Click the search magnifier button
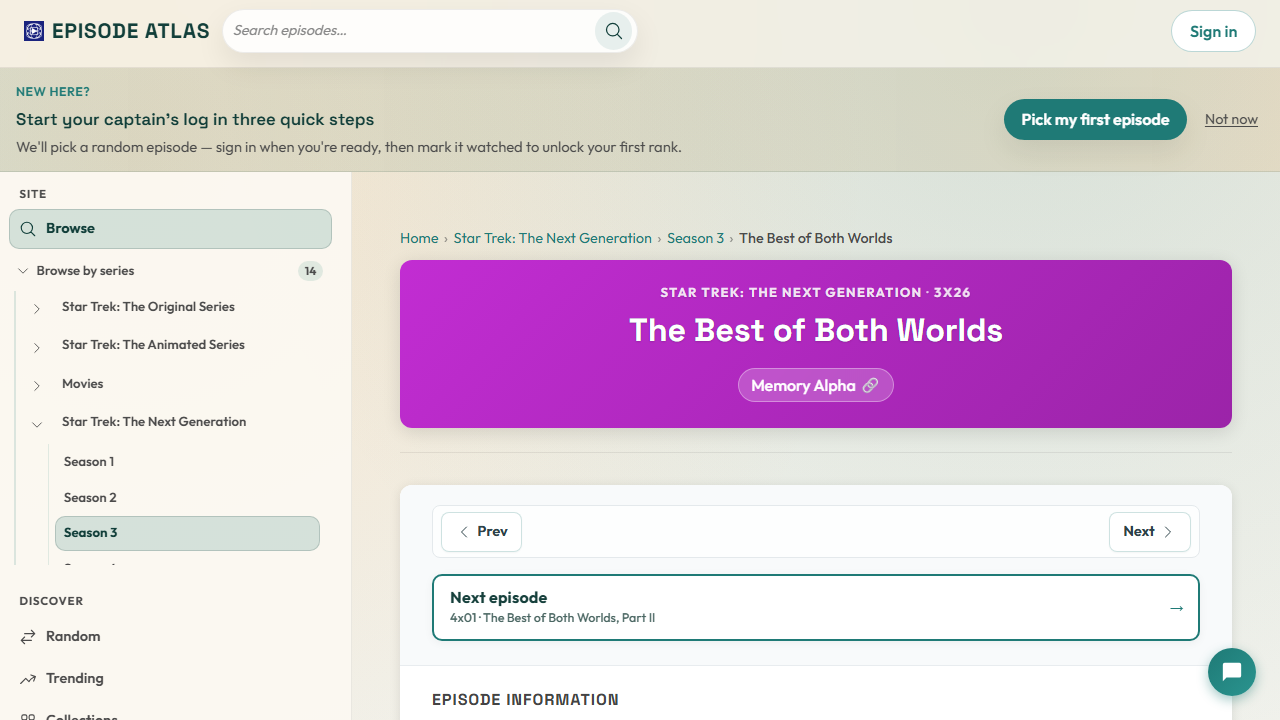1280x720 pixels. [614, 31]
